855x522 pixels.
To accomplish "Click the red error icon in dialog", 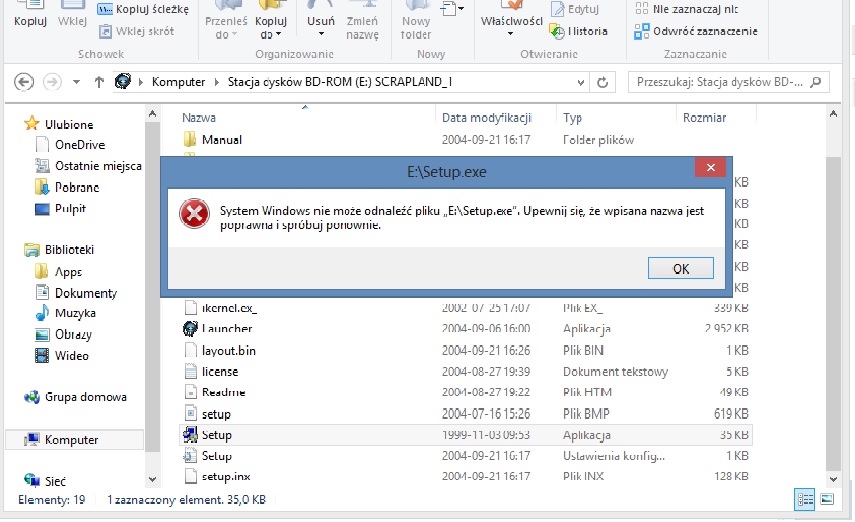I will tap(194, 213).
